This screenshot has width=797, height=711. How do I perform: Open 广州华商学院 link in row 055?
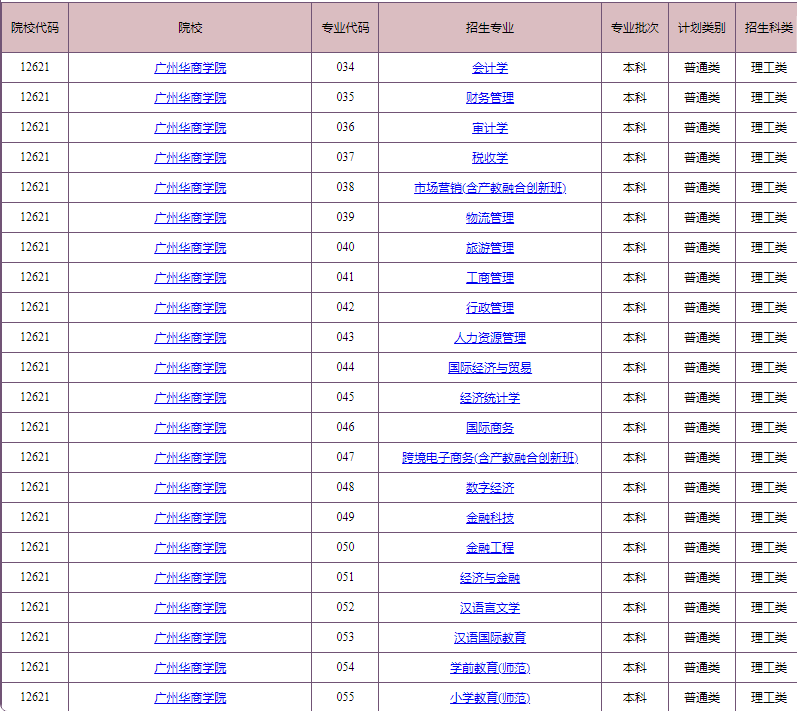(190, 697)
